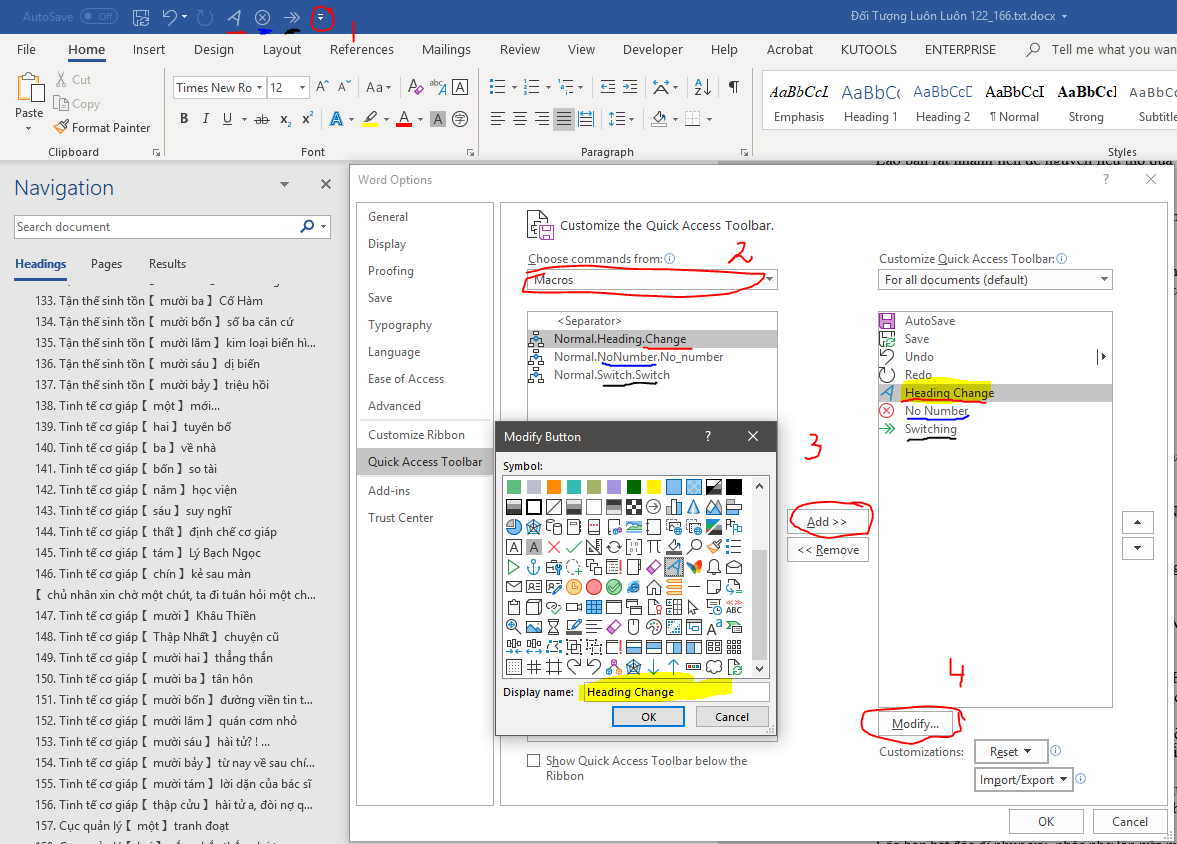Click the Display name text field
This screenshot has width=1177, height=844.
click(x=676, y=692)
